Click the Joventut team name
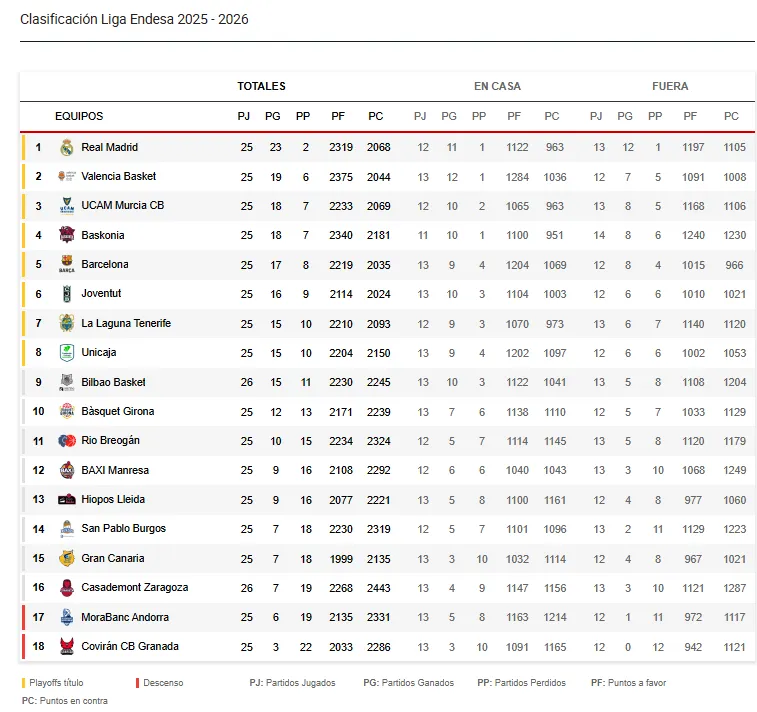This screenshot has width=757, height=712. tap(101, 293)
